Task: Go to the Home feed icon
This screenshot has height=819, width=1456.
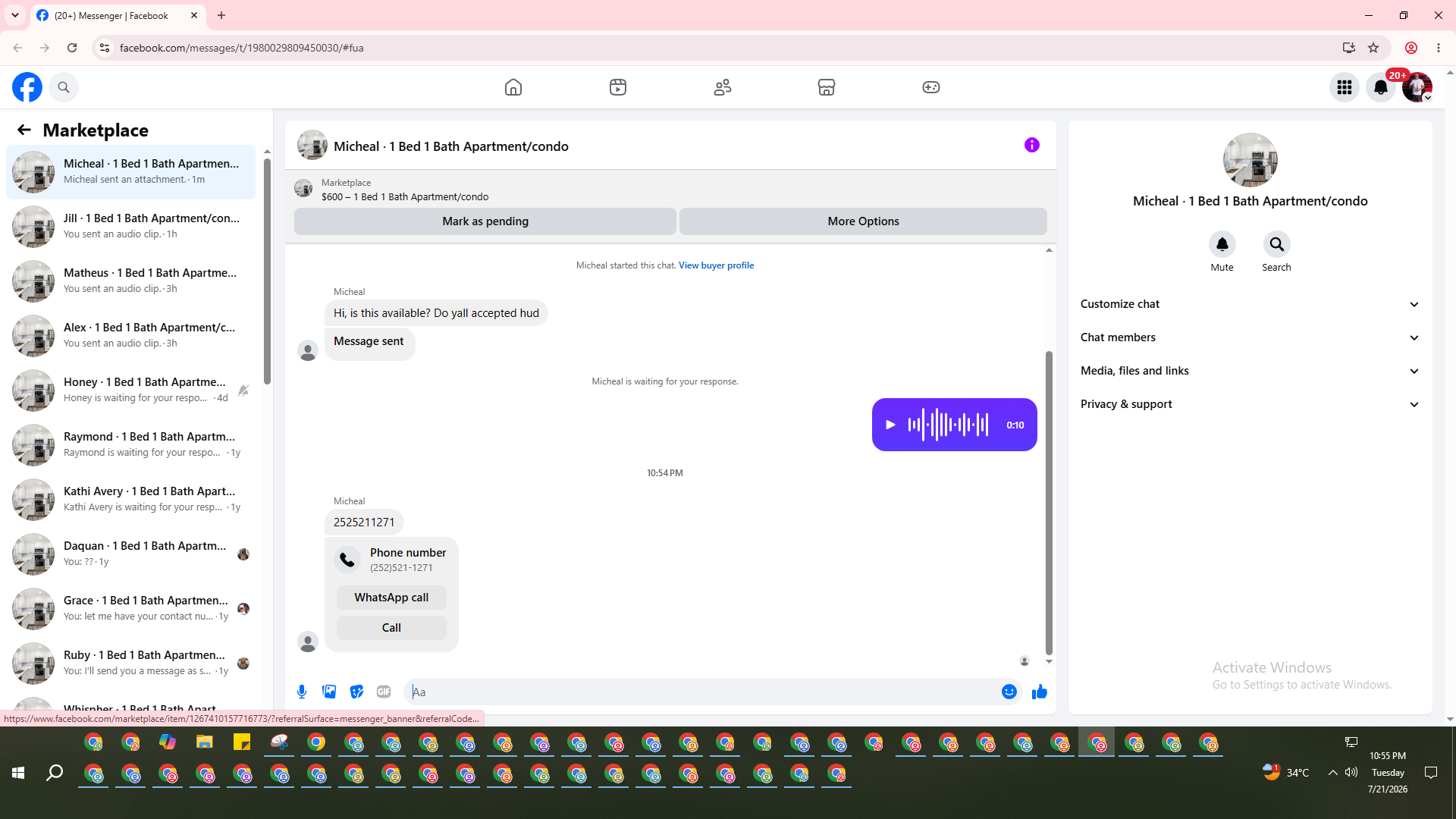Action: pyautogui.click(x=513, y=87)
